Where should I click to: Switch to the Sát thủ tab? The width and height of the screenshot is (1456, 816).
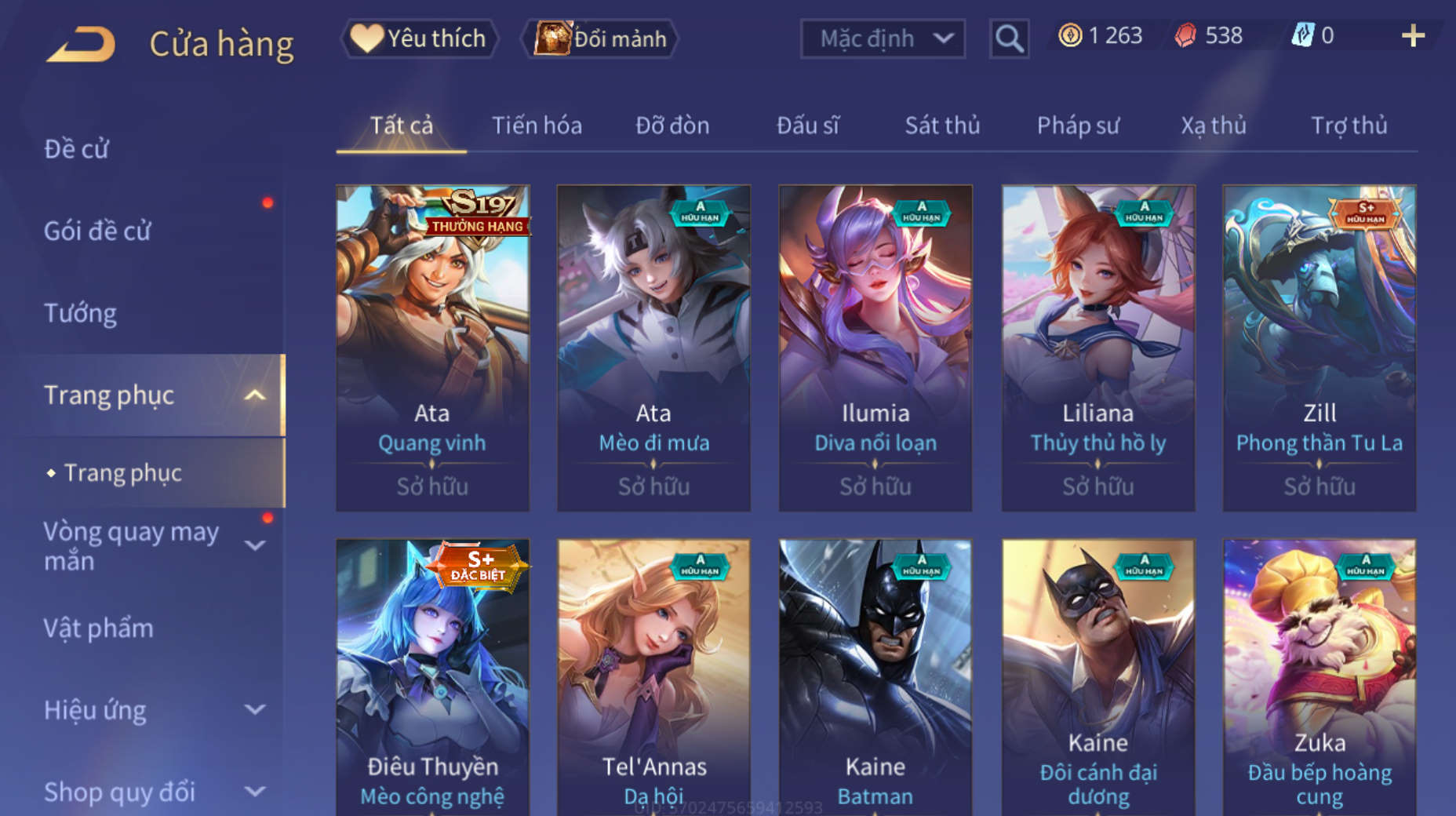click(x=942, y=126)
